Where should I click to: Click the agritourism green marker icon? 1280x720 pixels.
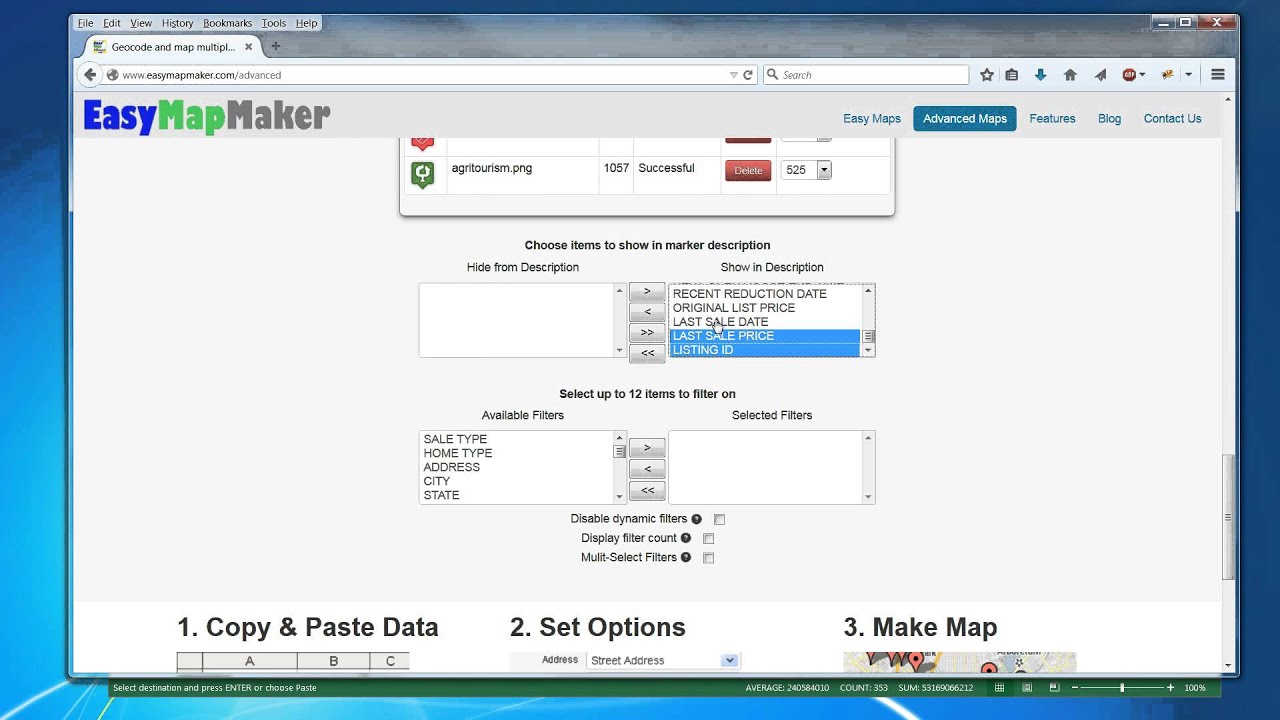coord(423,174)
